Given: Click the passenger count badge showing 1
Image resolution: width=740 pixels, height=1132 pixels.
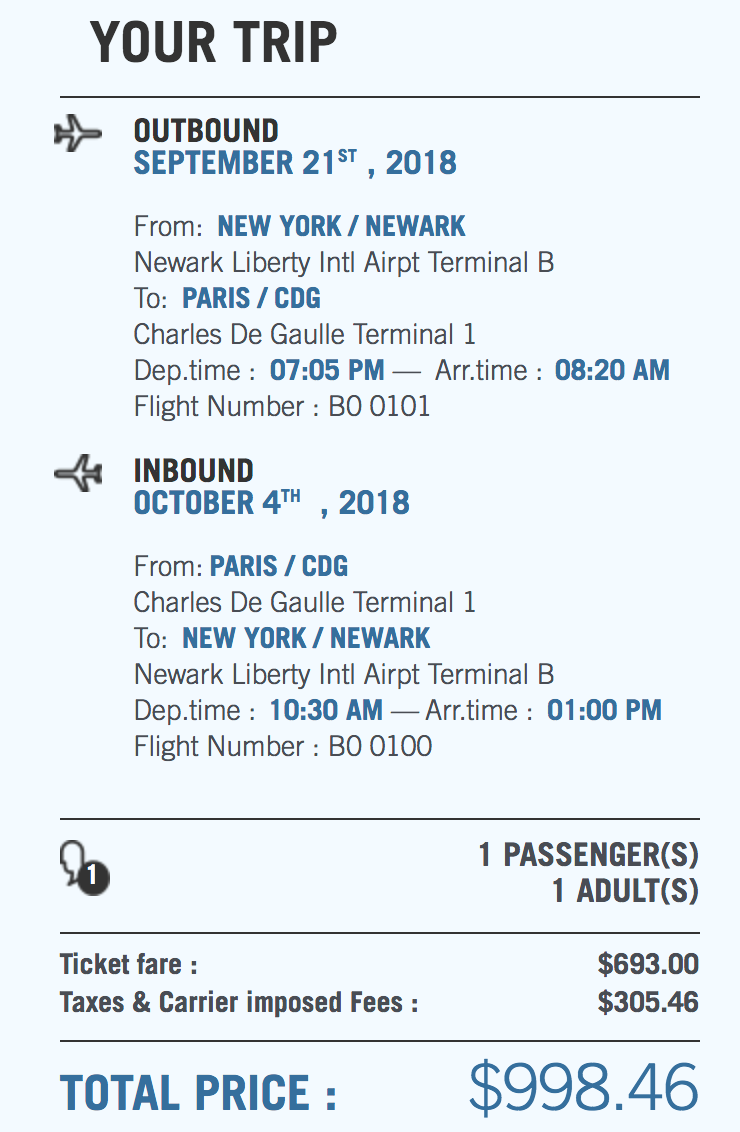Looking at the screenshot, I should point(92,877).
